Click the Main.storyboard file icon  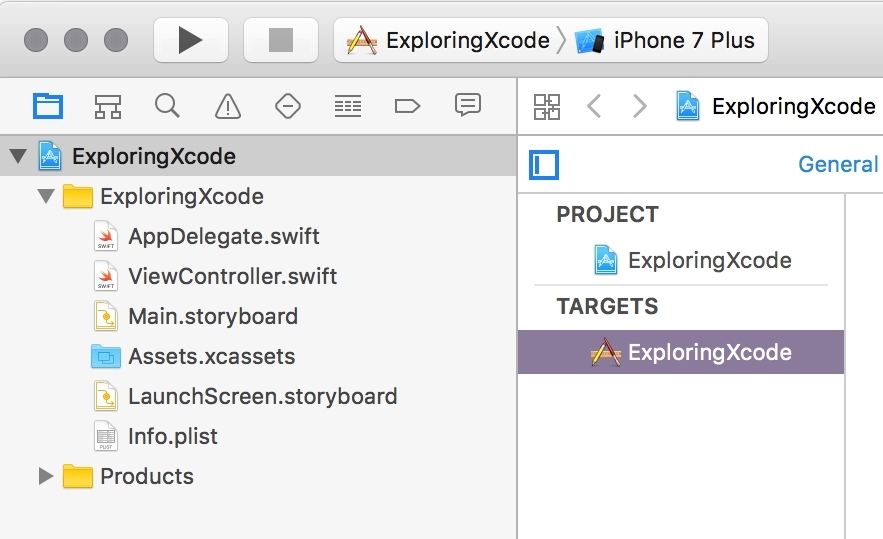tap(106, 317)
